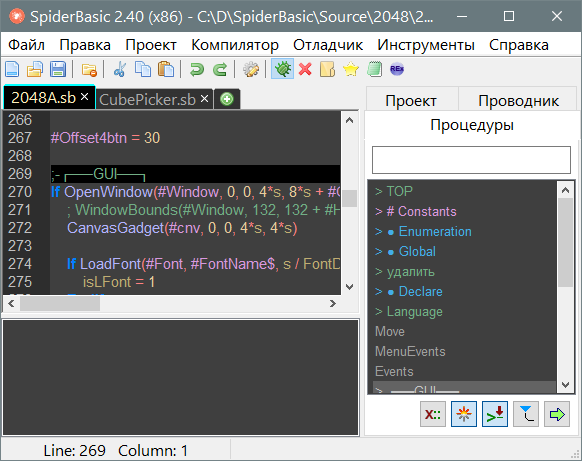Screen dimensions: 582x461
Task: Save the file with the floppy disk icon
Action: (58, 69)
